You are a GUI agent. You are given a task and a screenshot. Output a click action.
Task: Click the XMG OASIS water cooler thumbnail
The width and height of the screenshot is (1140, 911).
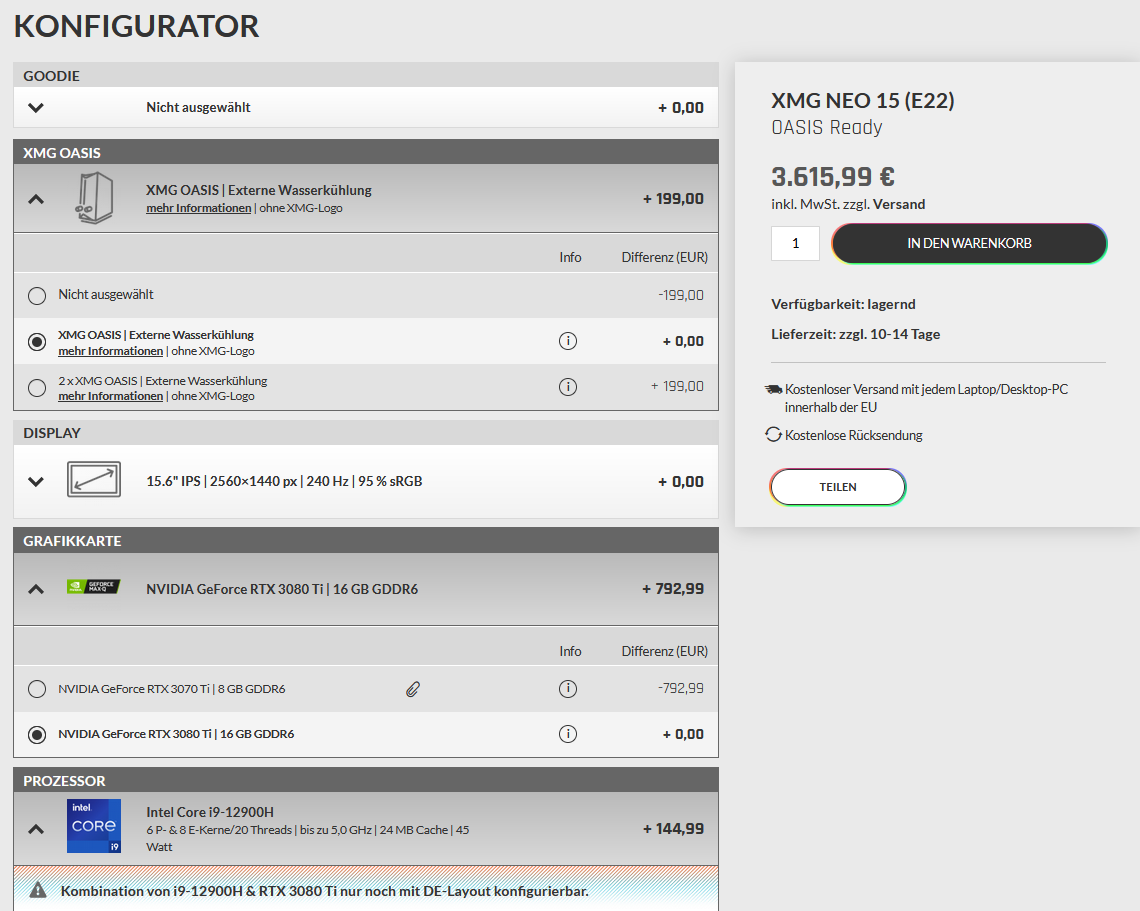tap(95, 198)
